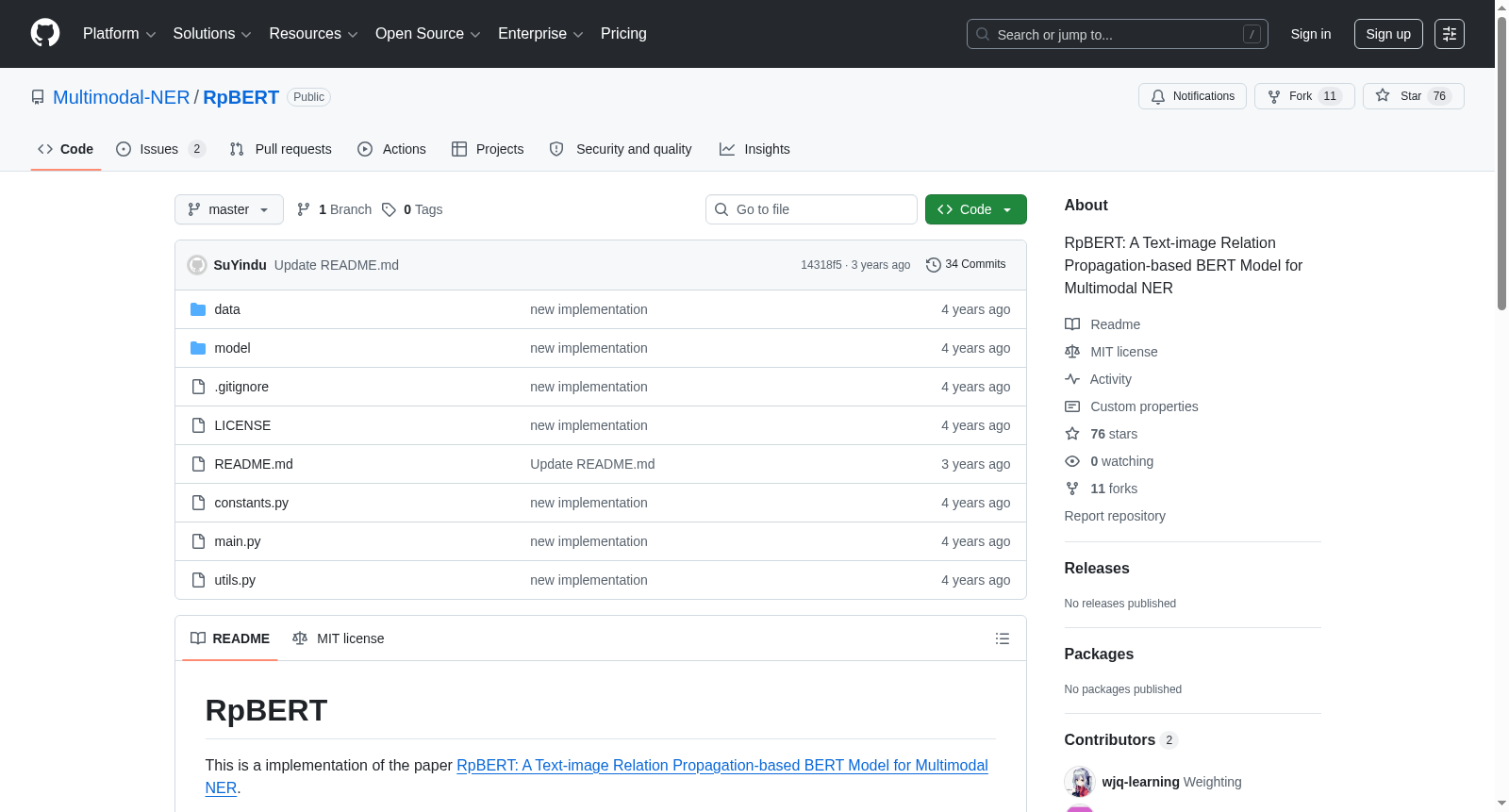Open the master branch selector dropdown
This screenshot has width=1509, height=812.
coord(229,209)
